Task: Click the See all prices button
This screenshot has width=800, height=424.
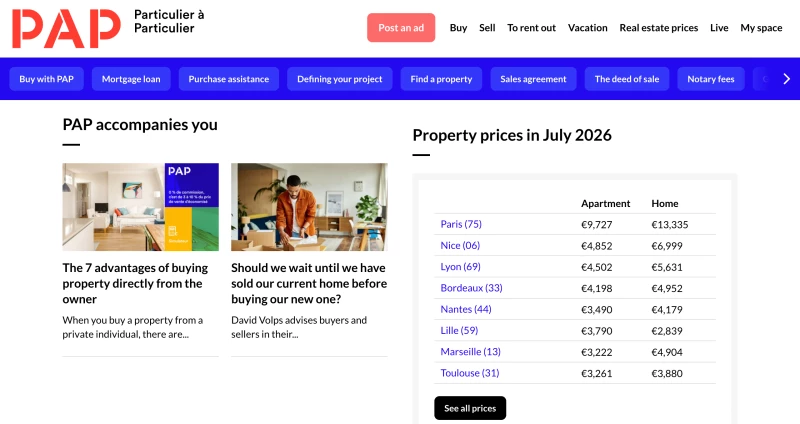Action: coord(470,408)
